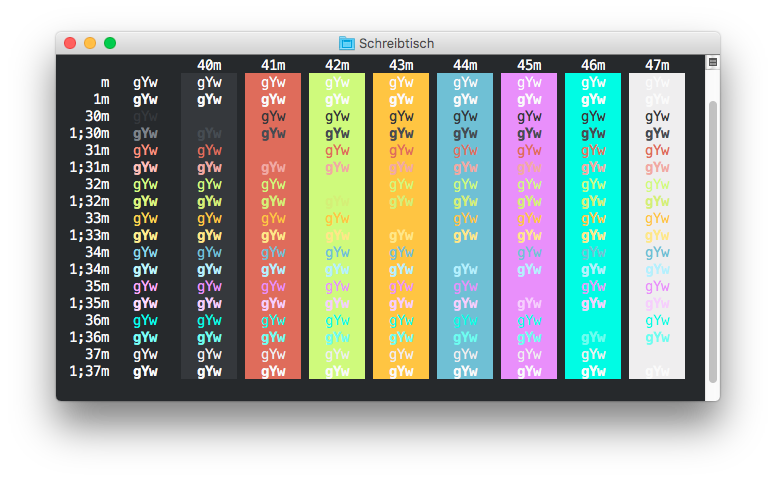This screenshot has width=776, height=481.
Task: Click the vertical scrollbar thumb
Action: tap(713, 241)
